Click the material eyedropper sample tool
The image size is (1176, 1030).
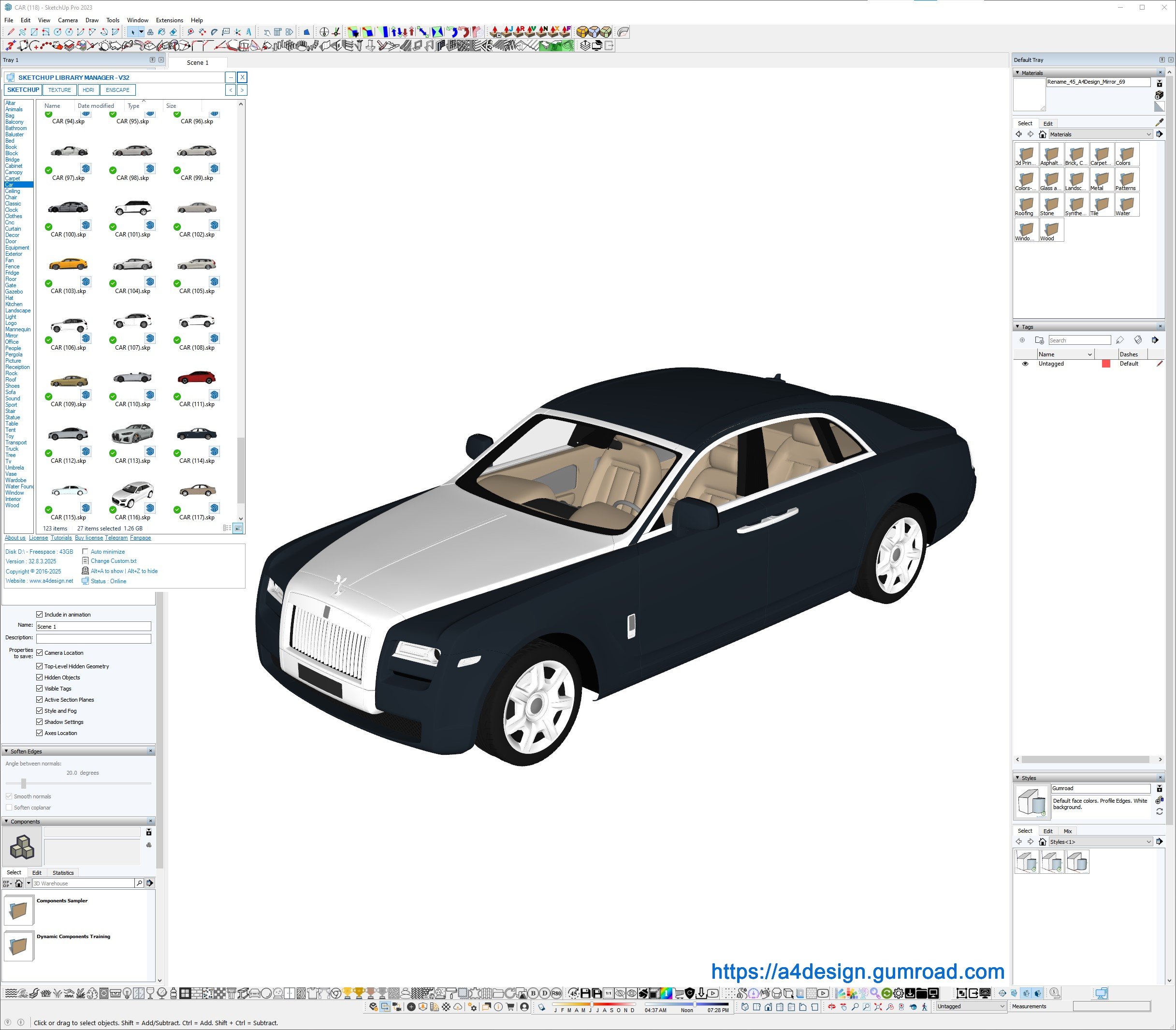[x=1159, y=122]
